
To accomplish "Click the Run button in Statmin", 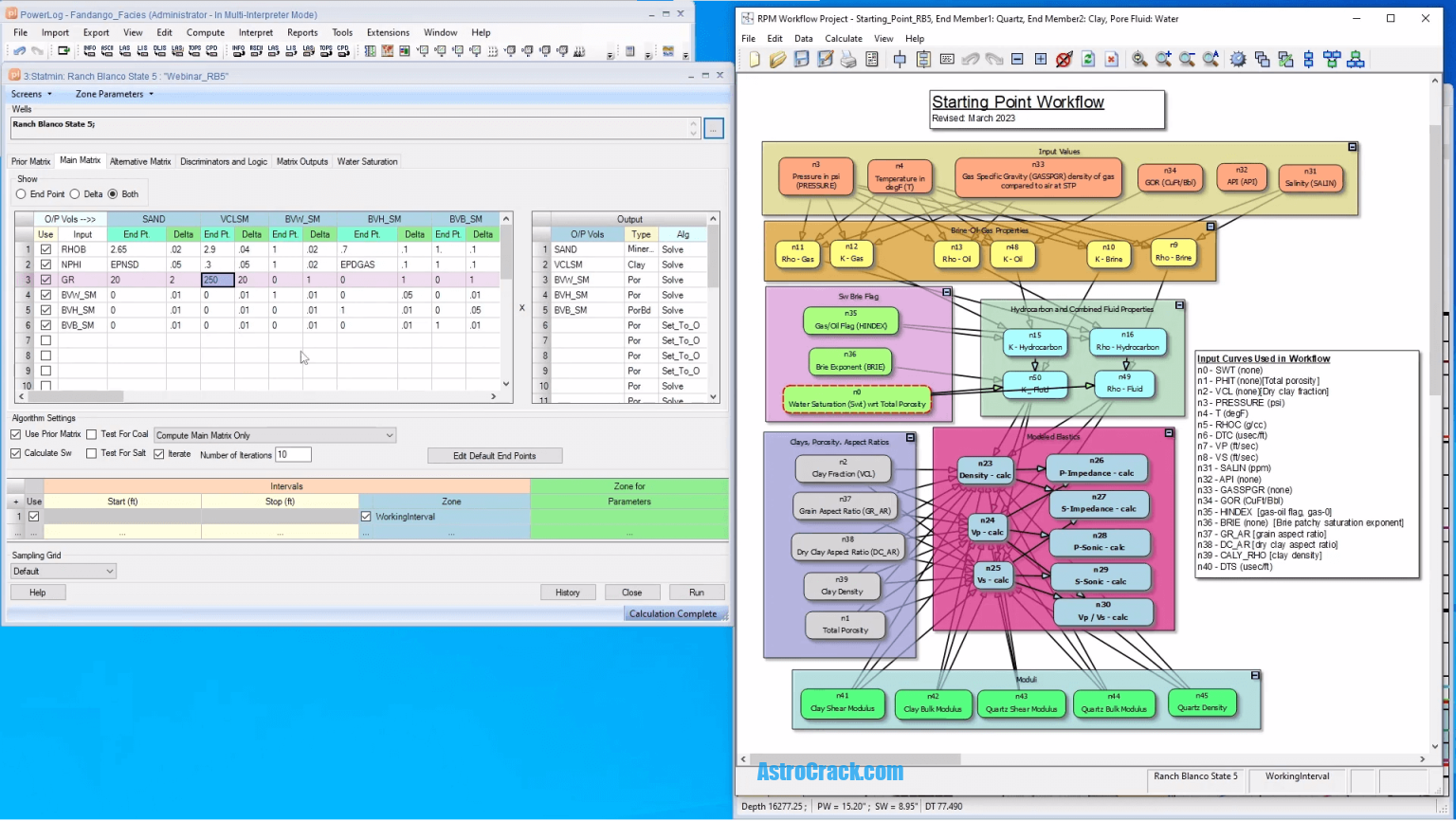I will 697,592.
